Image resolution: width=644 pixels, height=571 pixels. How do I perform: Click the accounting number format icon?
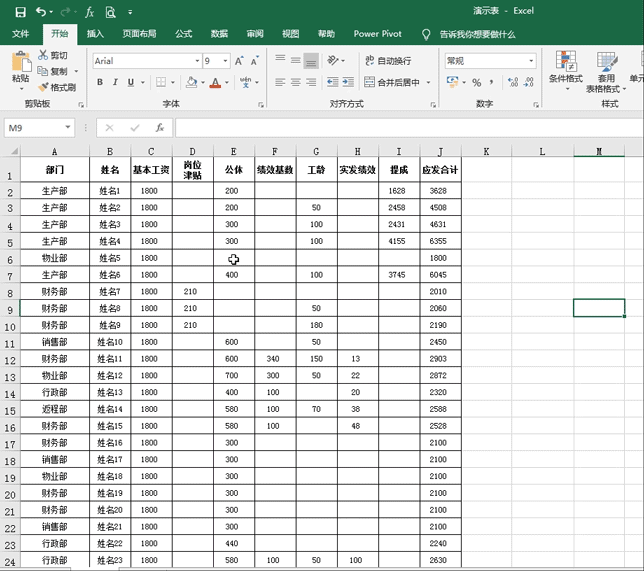(453, 82)
